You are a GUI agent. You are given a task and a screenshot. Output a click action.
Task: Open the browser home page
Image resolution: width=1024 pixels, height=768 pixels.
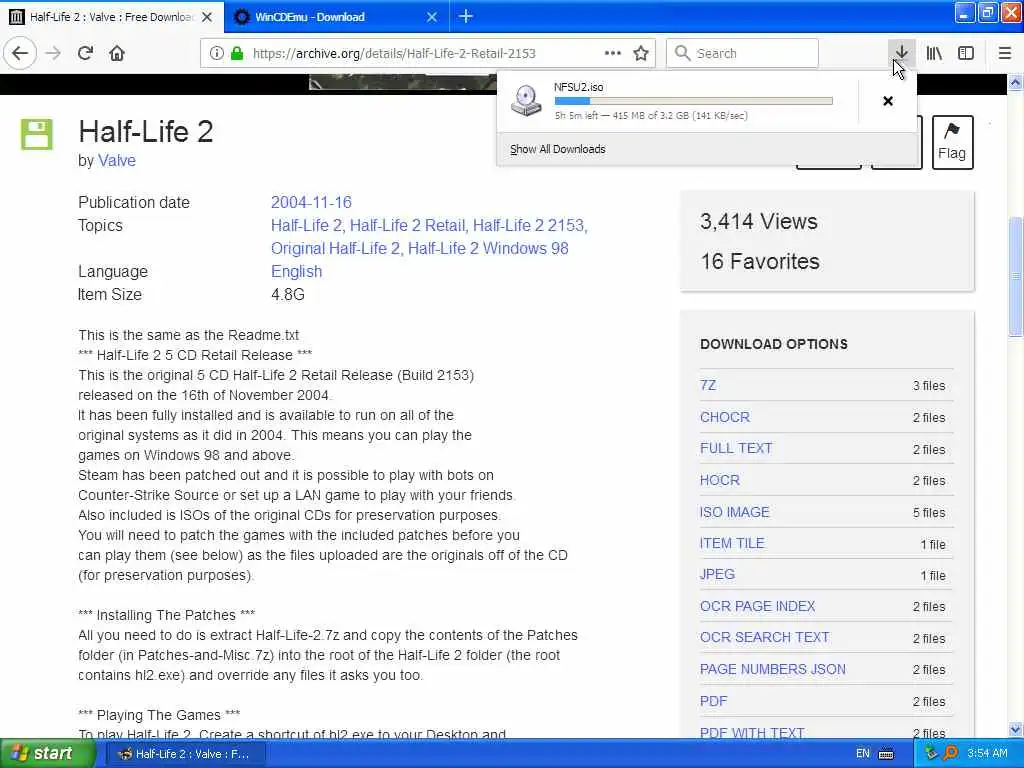click(117, 53)
